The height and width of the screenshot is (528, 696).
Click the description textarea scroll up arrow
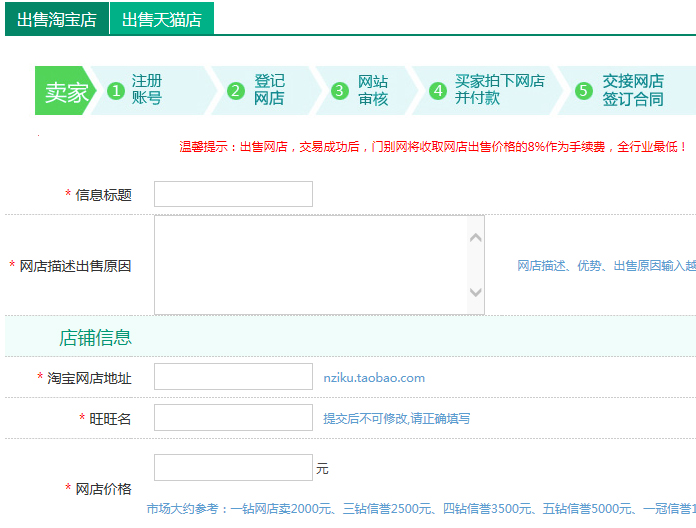click(476, 238)
